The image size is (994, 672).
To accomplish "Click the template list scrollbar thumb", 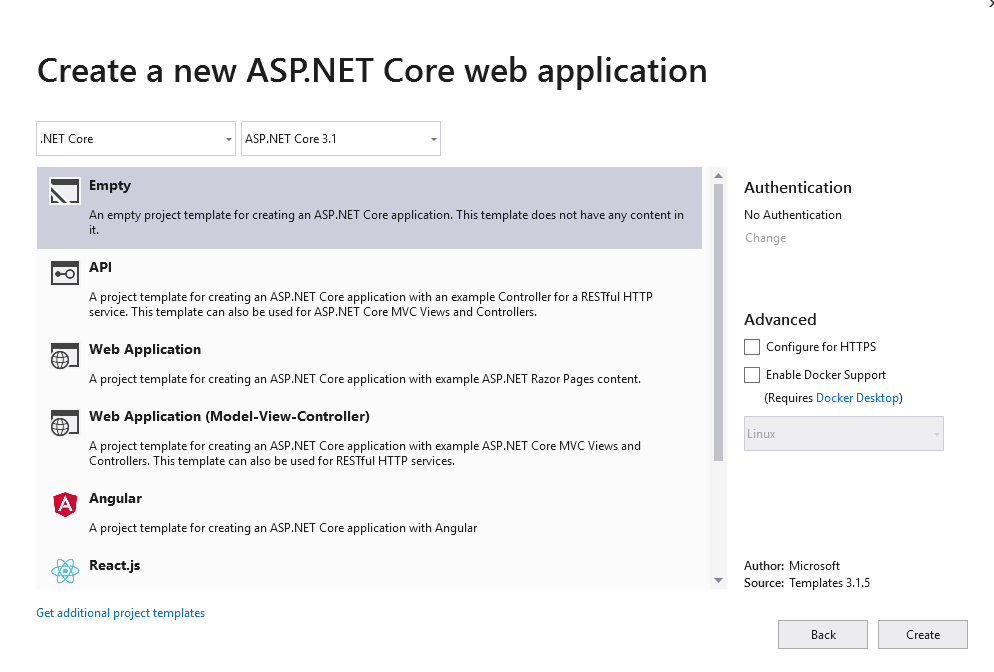I will pos(718,322).
